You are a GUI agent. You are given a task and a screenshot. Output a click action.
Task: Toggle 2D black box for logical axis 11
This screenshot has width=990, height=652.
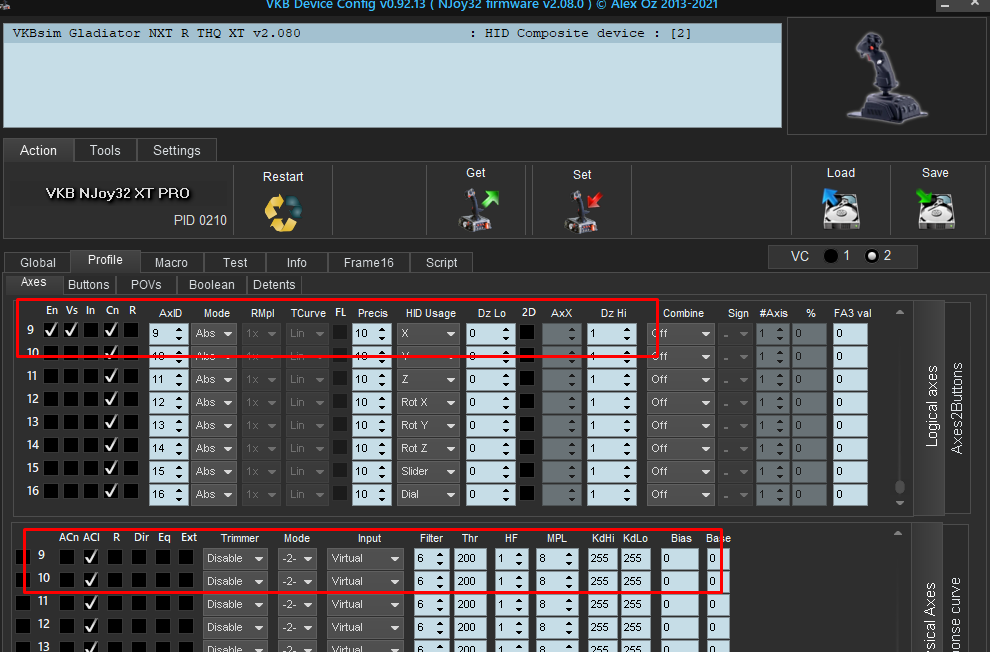527,377
